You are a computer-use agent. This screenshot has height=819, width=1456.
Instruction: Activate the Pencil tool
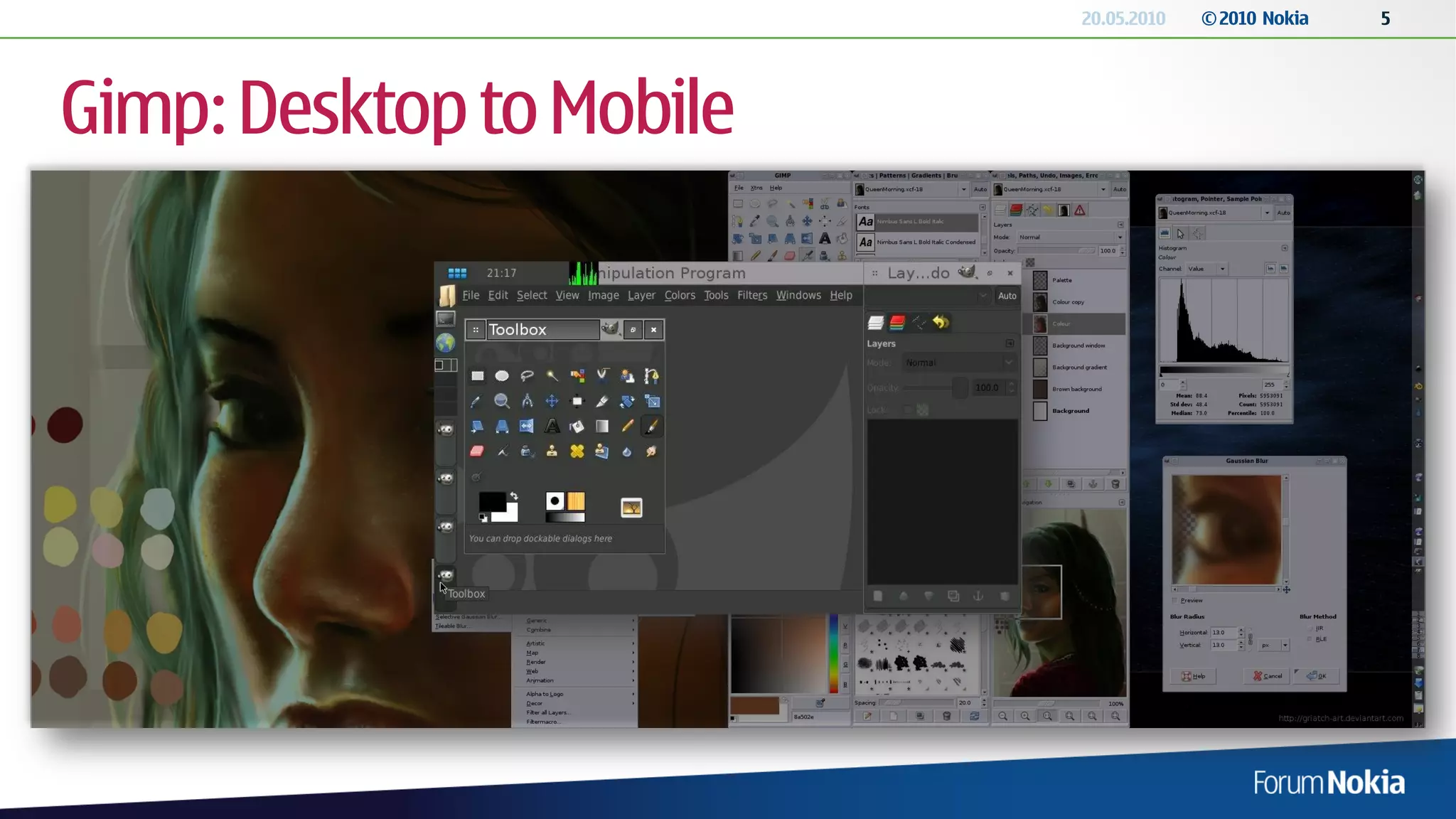point(627,426)
